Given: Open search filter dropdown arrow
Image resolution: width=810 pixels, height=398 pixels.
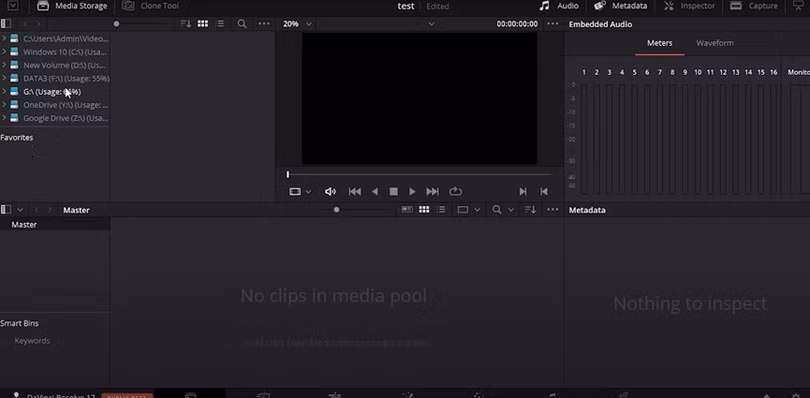Looking at the screenshot, I should [x=511, y=210].
